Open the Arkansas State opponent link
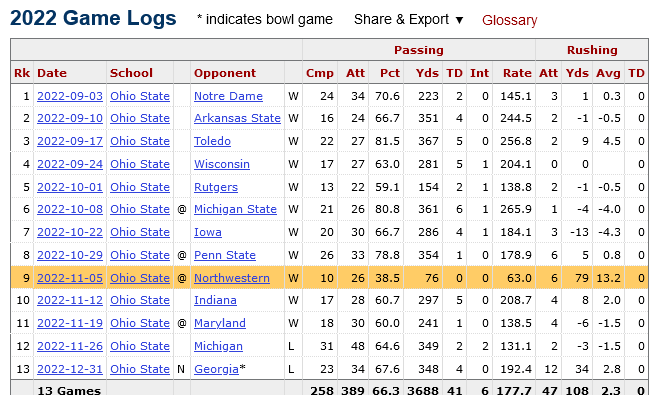663x395 pixels. [x=237, y=118]
